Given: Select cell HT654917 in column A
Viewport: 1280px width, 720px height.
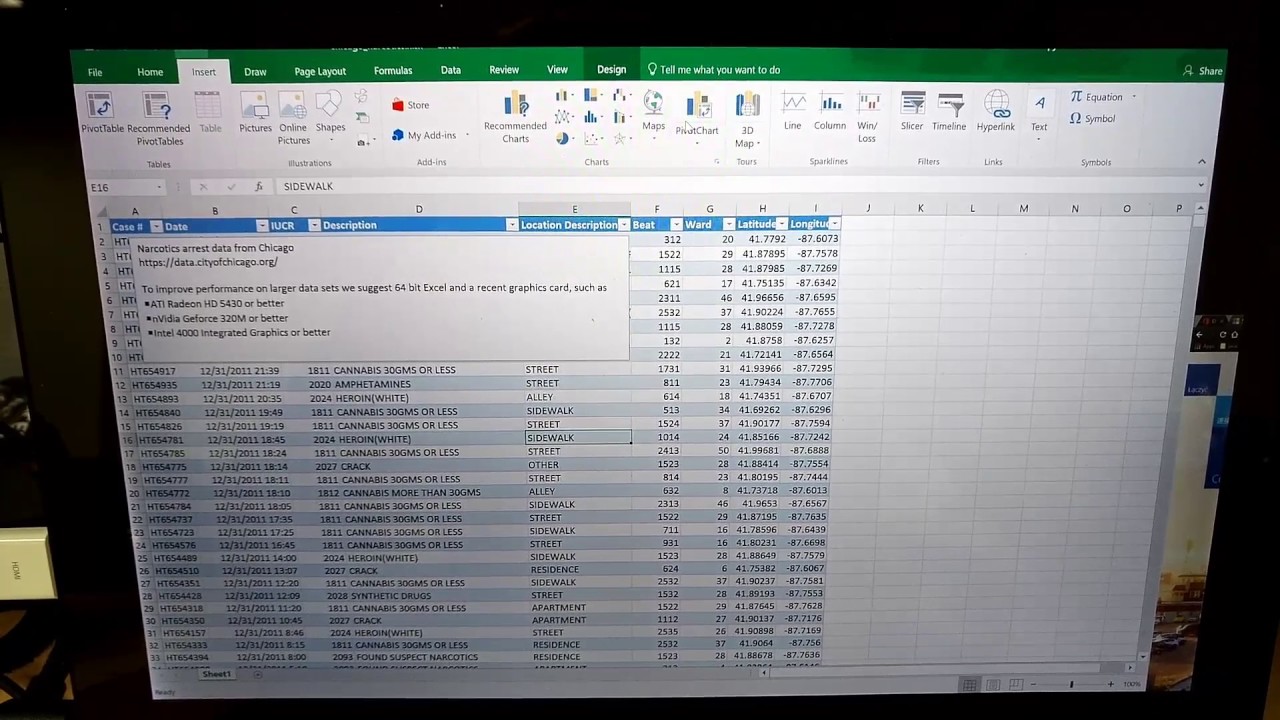Looking at the screenshot, I should (x=152, y=371).
